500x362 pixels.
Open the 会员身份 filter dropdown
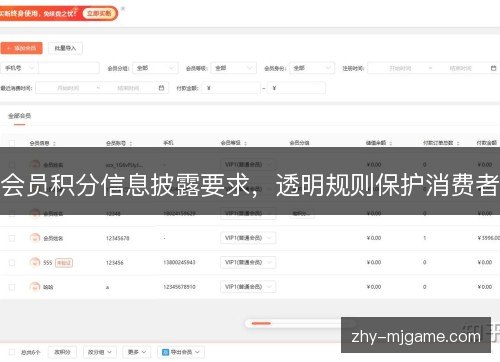tap(312, 68)
